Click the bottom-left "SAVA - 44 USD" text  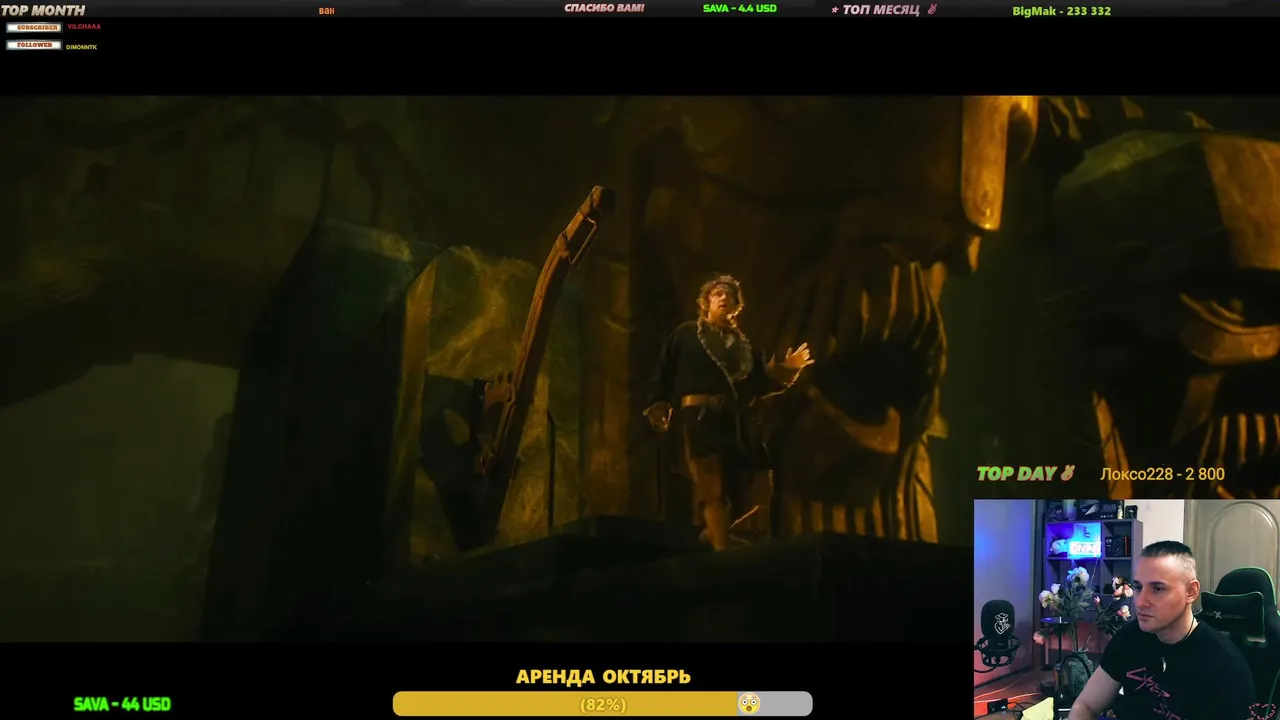coord(122,704)
